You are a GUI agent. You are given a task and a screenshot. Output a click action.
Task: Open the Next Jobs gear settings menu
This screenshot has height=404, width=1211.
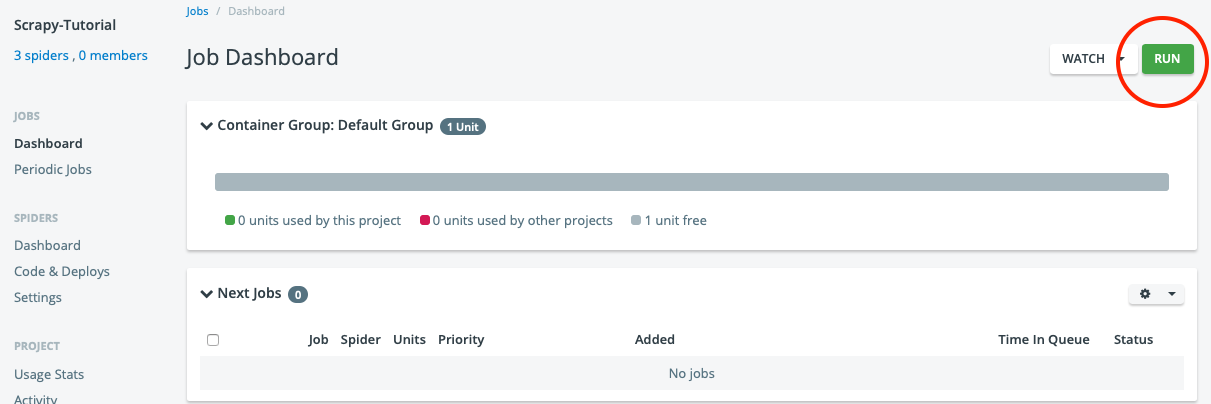(1156, 294)
